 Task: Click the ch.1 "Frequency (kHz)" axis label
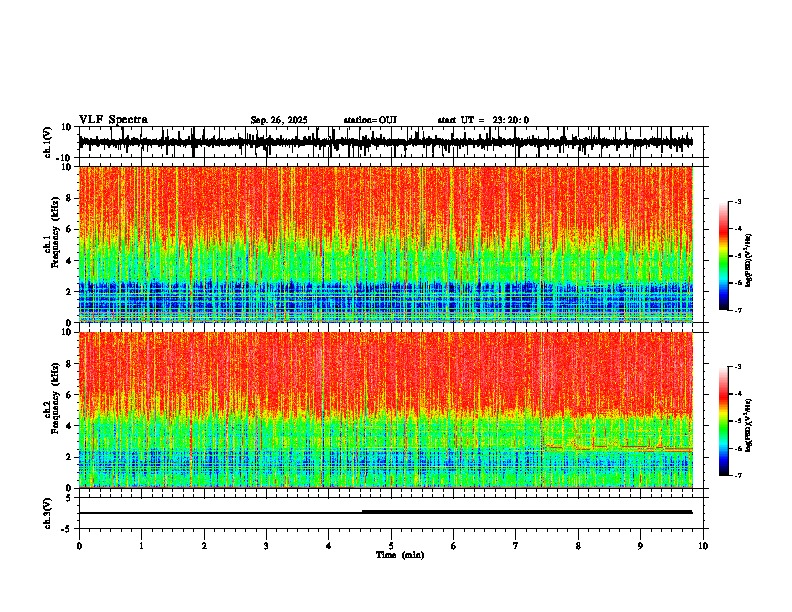[55, 232]
